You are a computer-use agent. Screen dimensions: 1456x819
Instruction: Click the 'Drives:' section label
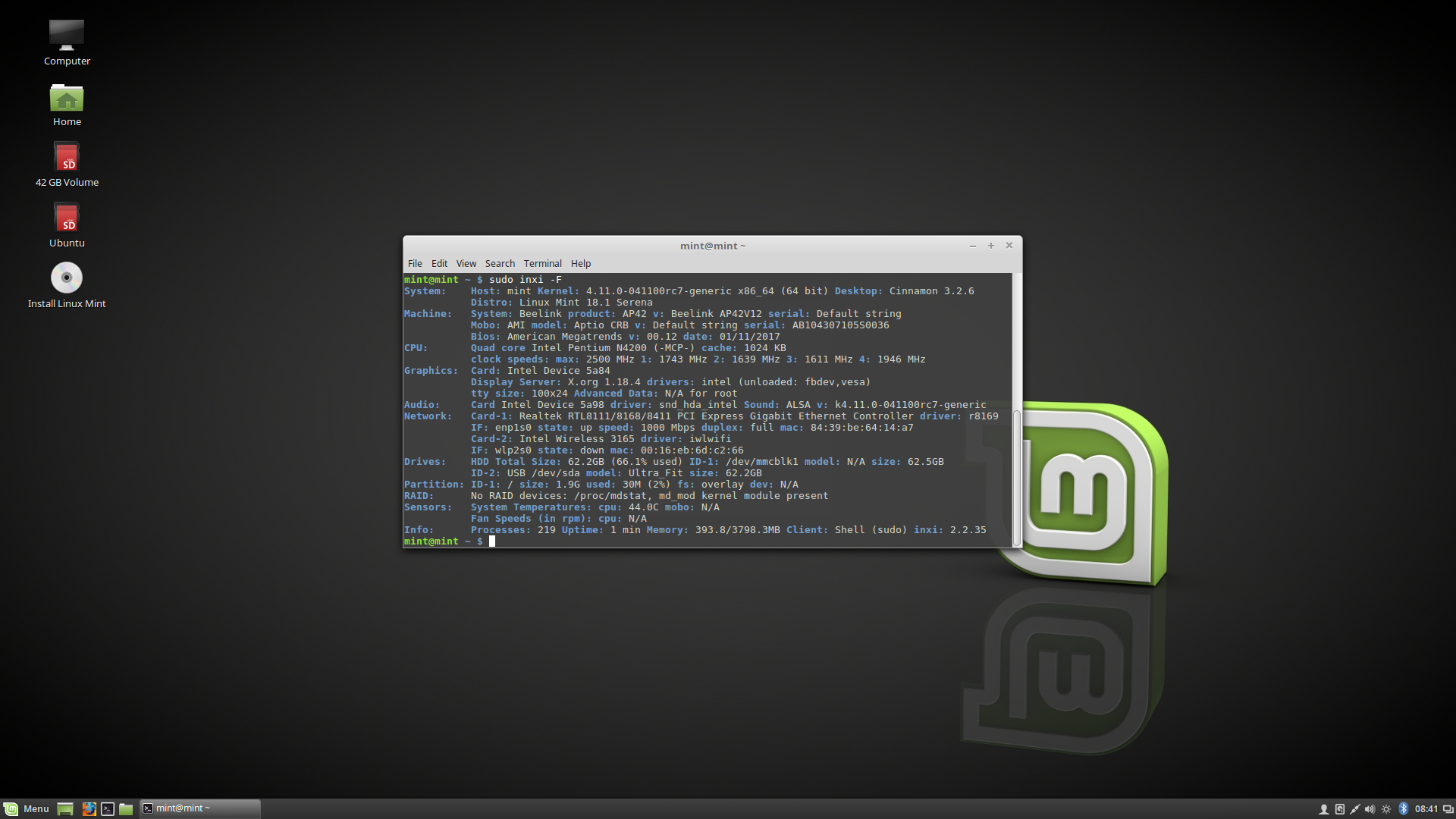pyautogui.click(x=425, y=462)
